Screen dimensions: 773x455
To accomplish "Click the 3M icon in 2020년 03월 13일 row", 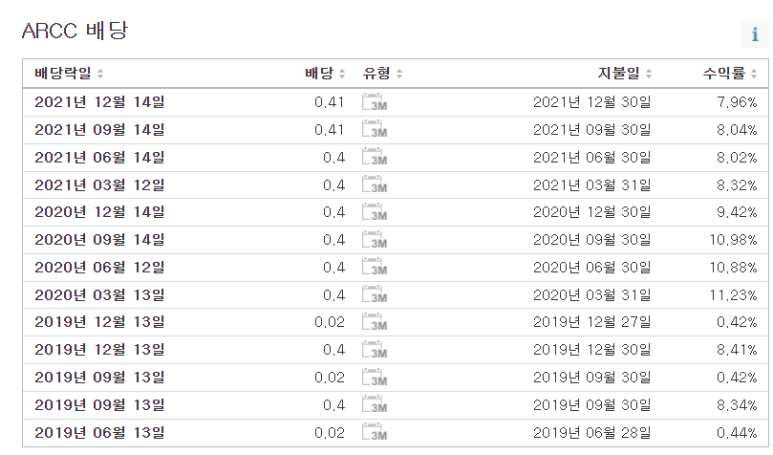I will 374,295.
